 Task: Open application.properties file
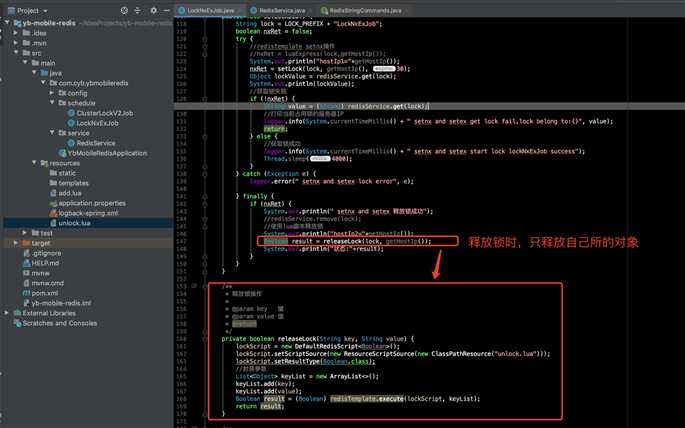pos(92,203)
